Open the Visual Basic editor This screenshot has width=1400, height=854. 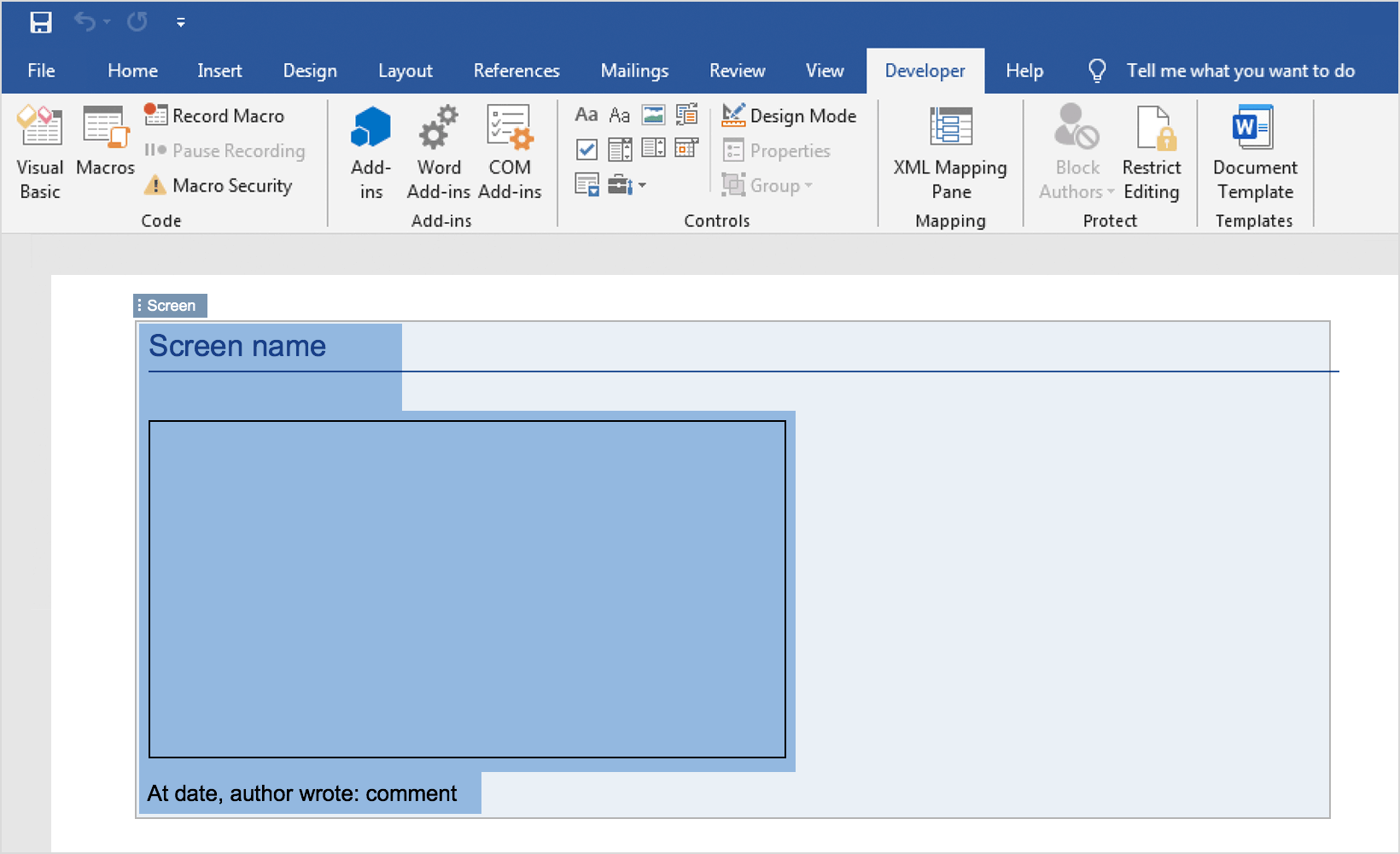click(x=39, y=152)
